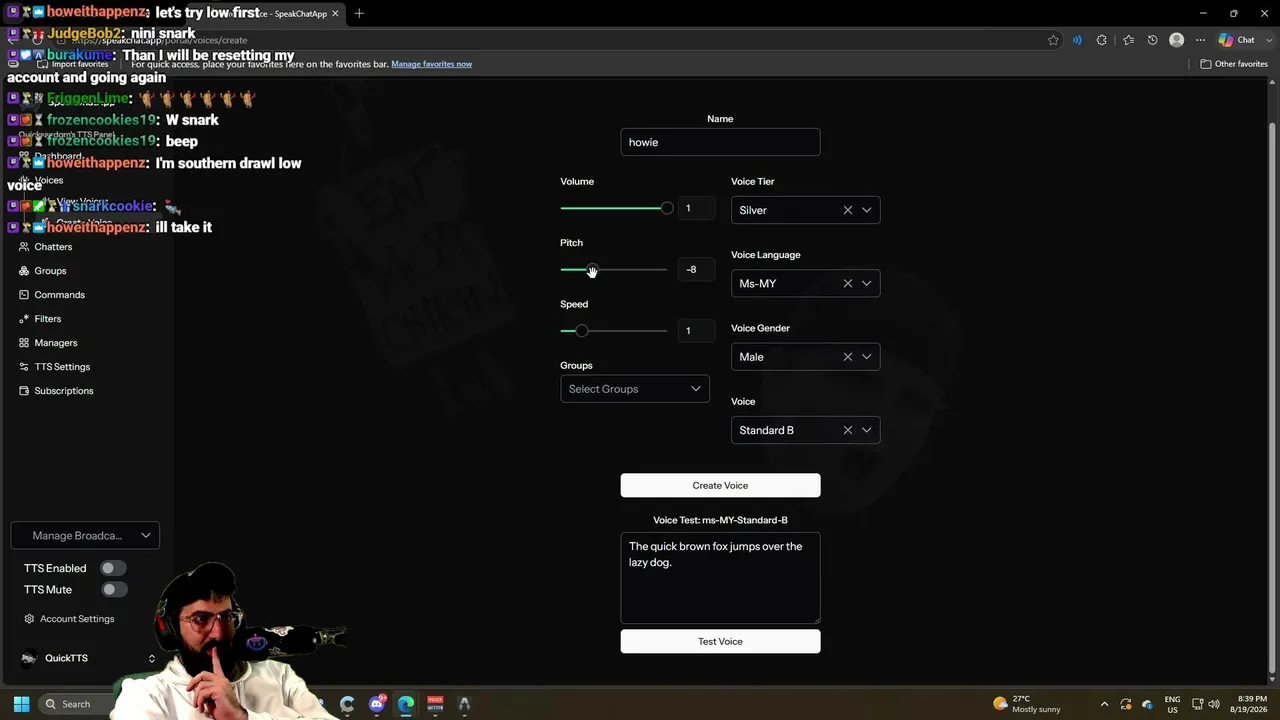This screenshot has width=1280, height=720.
Task: Open the weather widget on taskbar
Action: [x=1026, y=704]
